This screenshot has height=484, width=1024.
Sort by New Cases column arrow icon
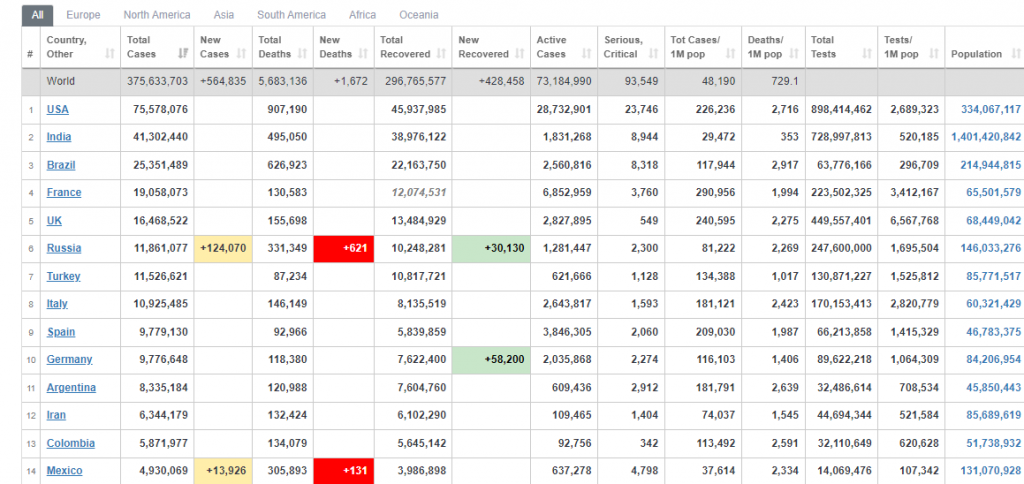(242, 54)
